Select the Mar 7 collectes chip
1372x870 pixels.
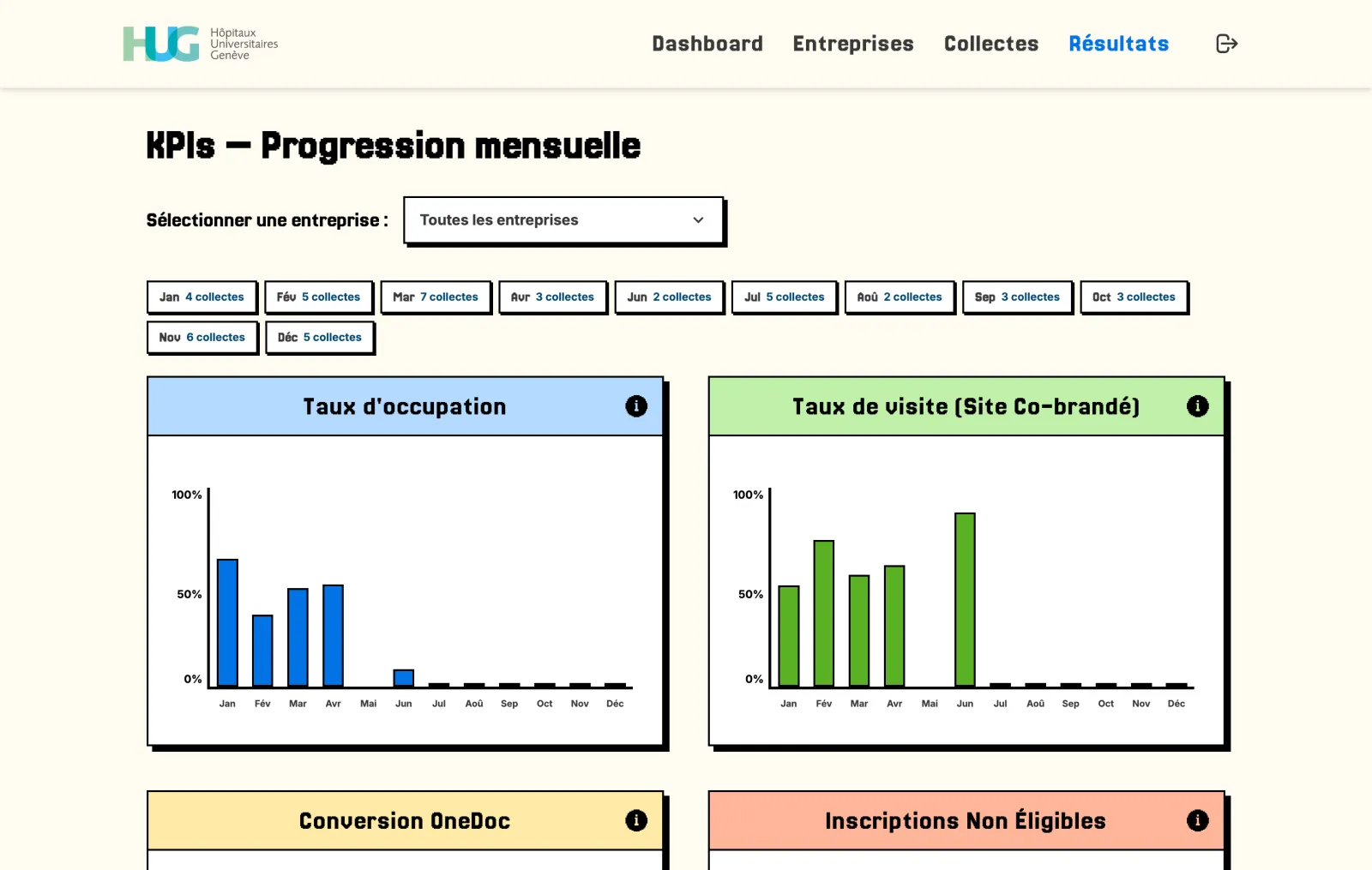point(436,297)
